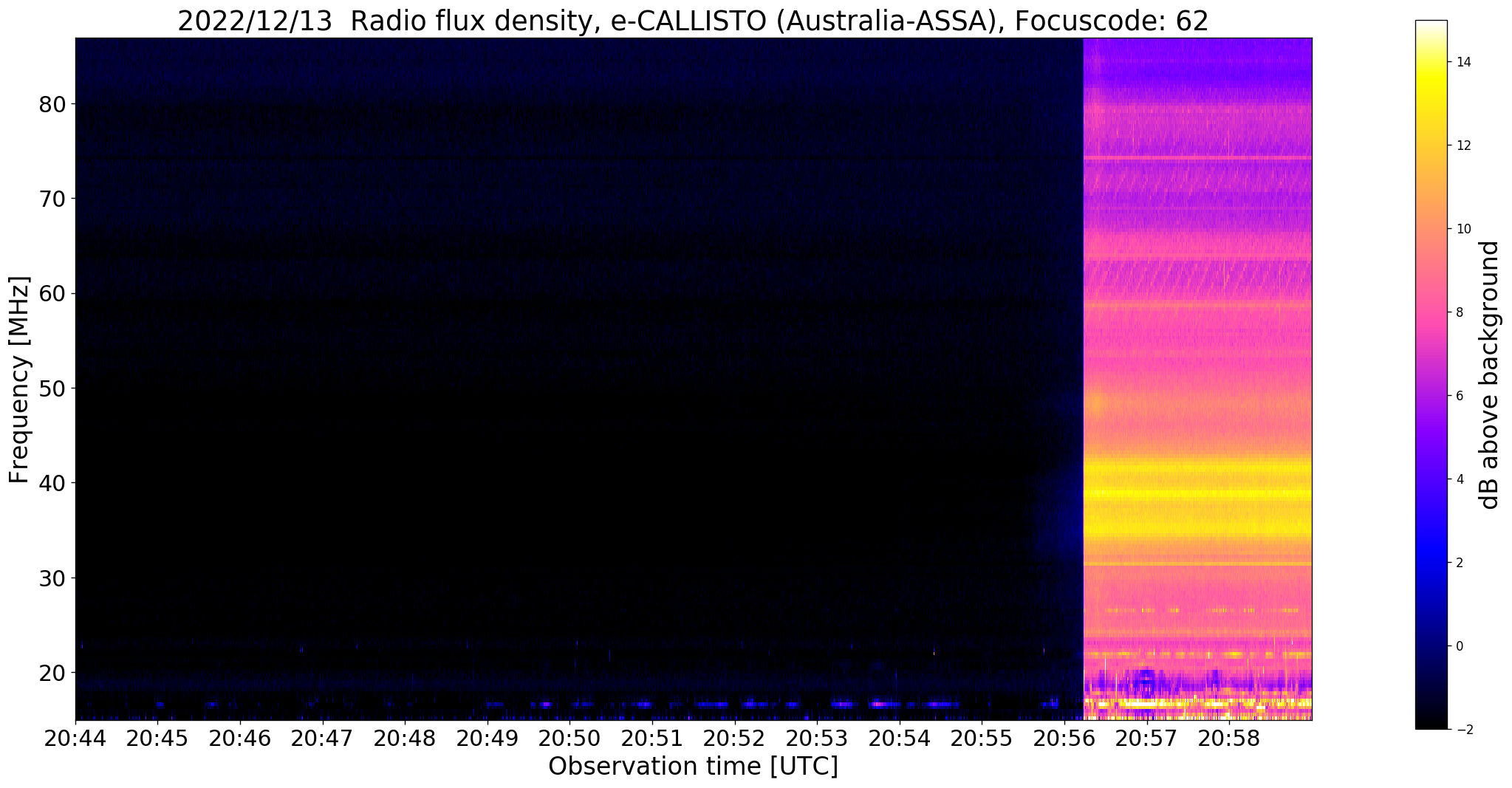Click the colorbar tick value 4
Screen dimensions: 1512x788
click(1458, 479)
